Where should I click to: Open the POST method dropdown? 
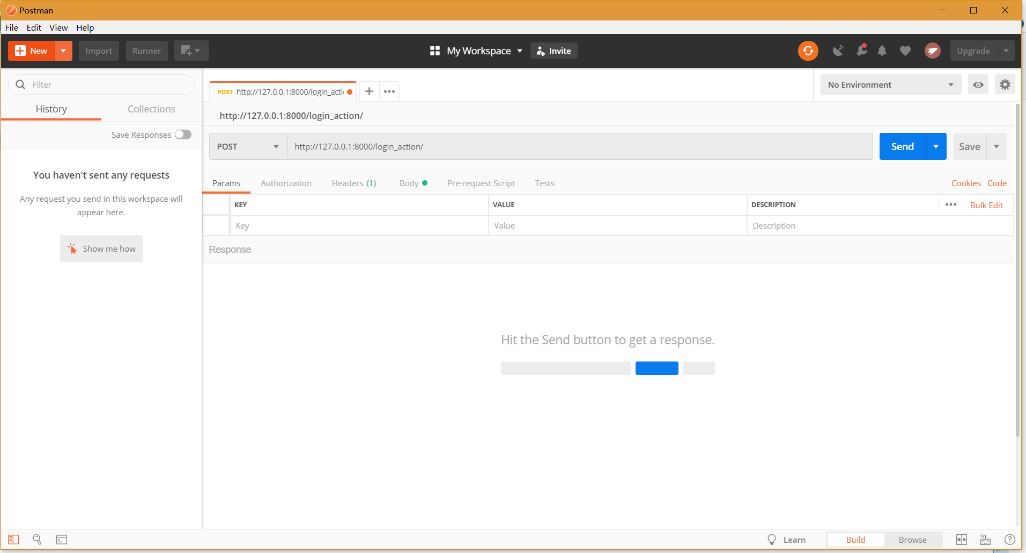(248, 147)
